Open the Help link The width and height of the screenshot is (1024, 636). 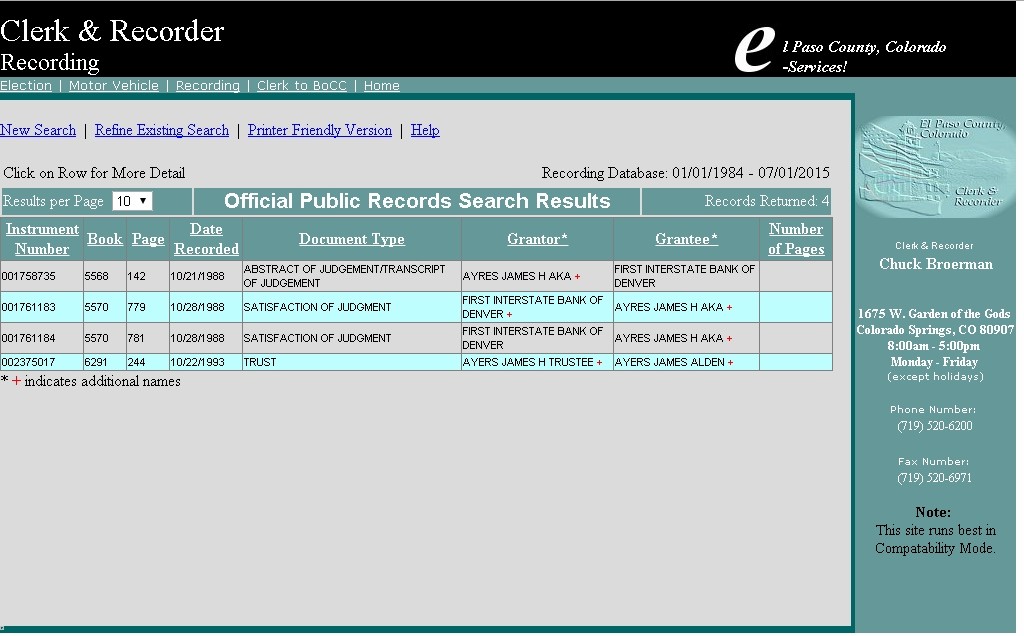point(425,130)
